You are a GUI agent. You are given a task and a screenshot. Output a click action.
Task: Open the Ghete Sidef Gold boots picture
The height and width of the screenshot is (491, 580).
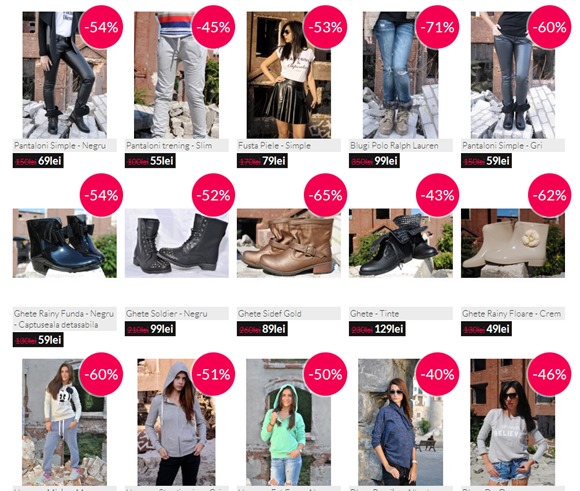(289, 243)
